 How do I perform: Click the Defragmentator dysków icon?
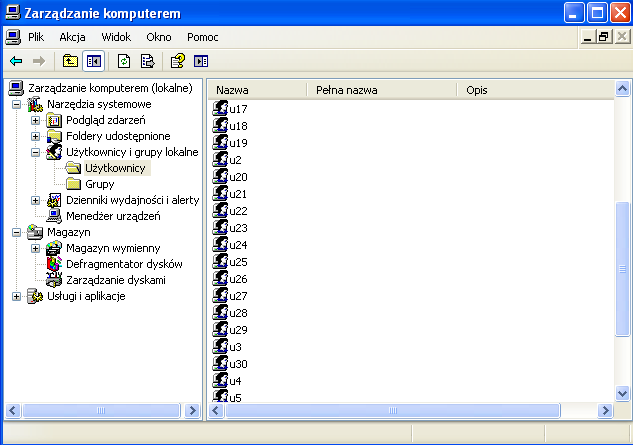[x=54, y=264]
